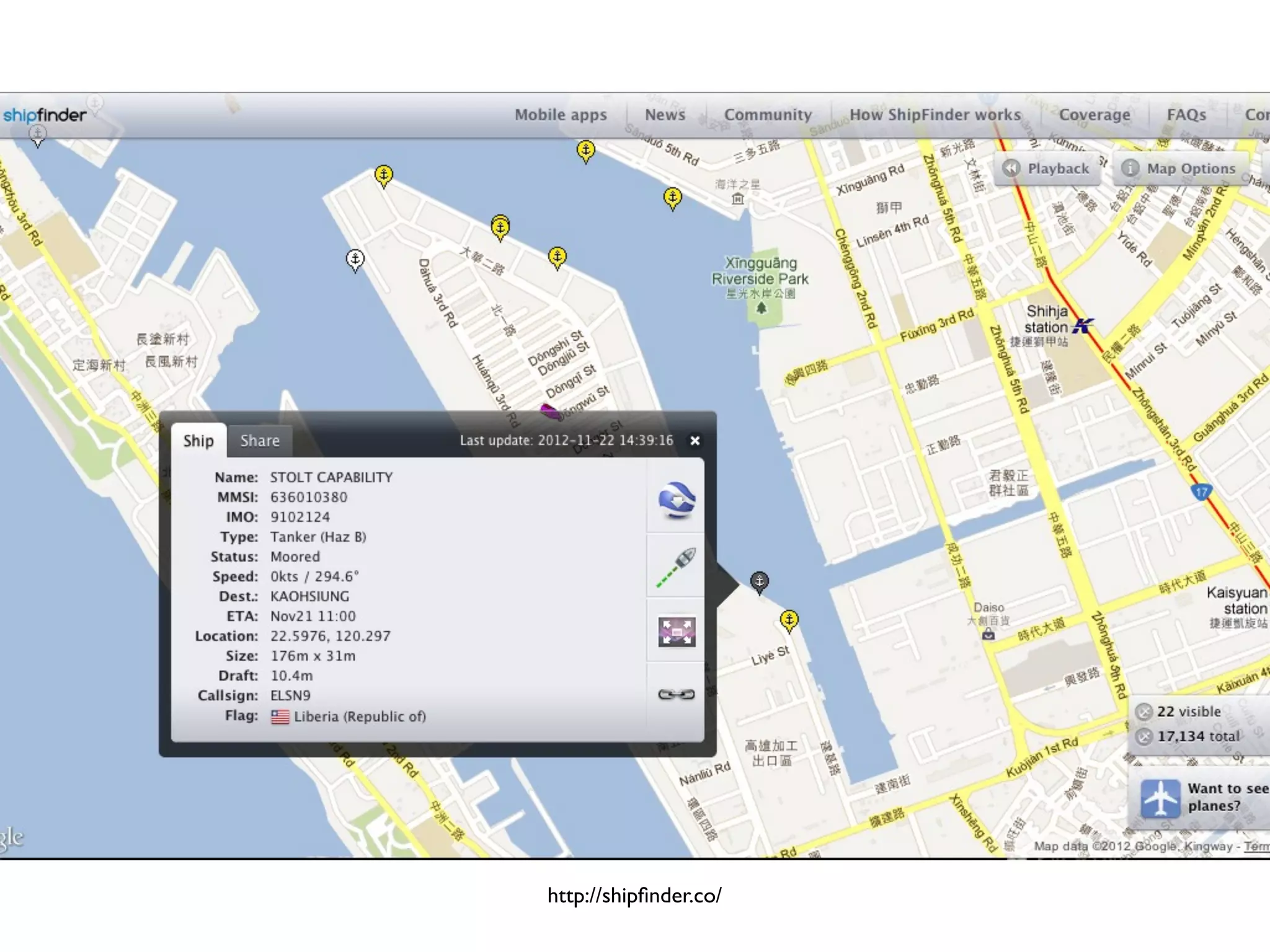Toggle the 17,134 total ships counter
Screen dimensions: 1270x952
click(1143, 736)
